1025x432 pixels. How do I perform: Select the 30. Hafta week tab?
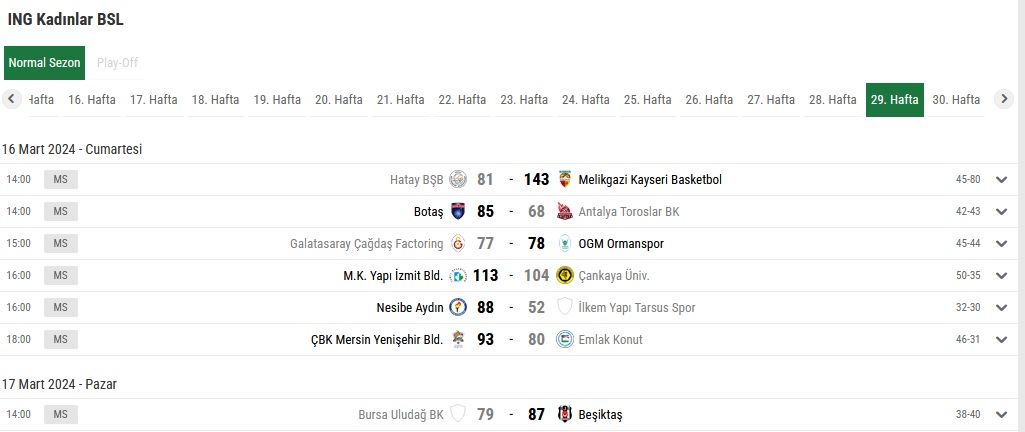point(956,100)
